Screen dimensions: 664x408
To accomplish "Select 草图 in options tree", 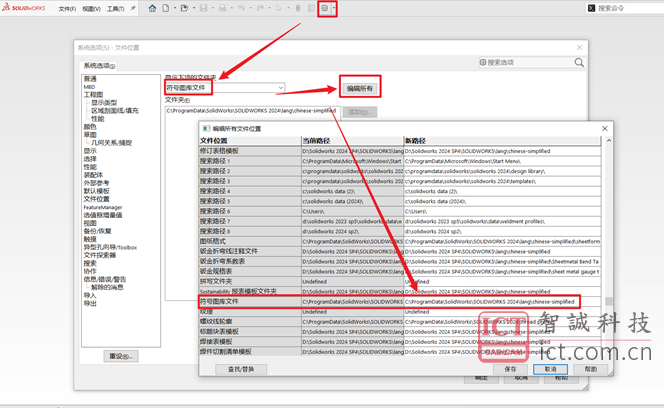I will click(x=90, y=135).
